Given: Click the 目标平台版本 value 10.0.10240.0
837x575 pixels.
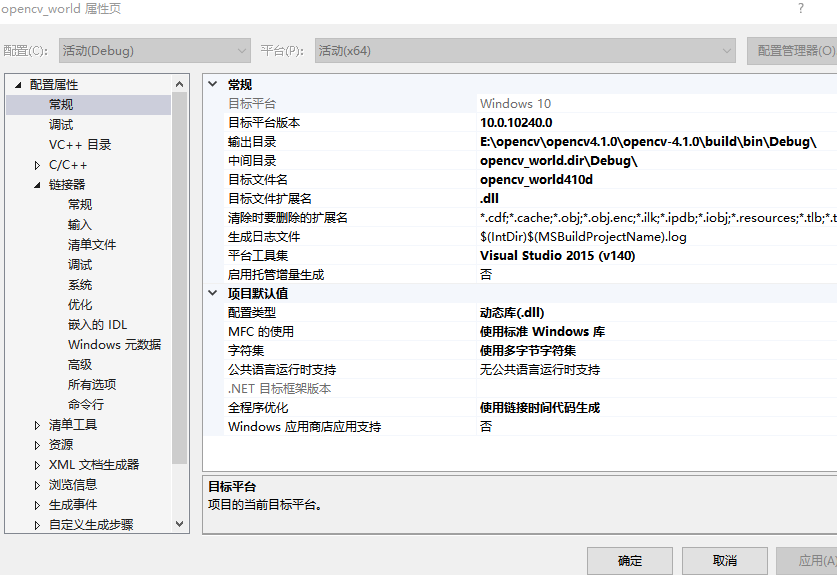Looking at the screenshot, I should click(x=516, y=122).
